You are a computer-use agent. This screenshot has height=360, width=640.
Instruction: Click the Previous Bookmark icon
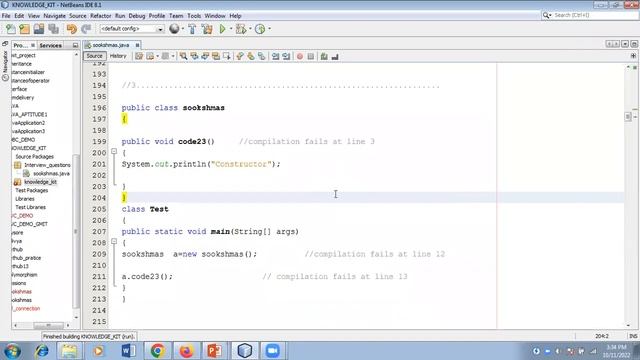point(240,56)
